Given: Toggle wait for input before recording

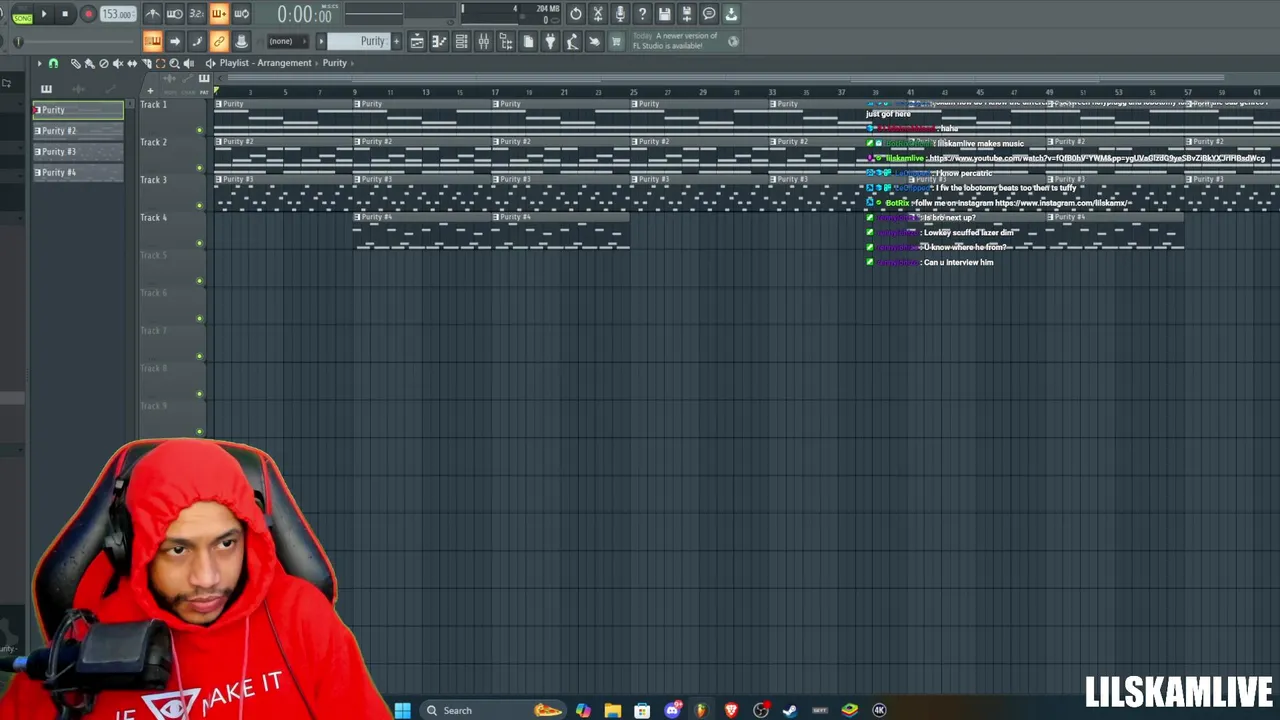Looking at the screenshot, I should click(174, 14).
